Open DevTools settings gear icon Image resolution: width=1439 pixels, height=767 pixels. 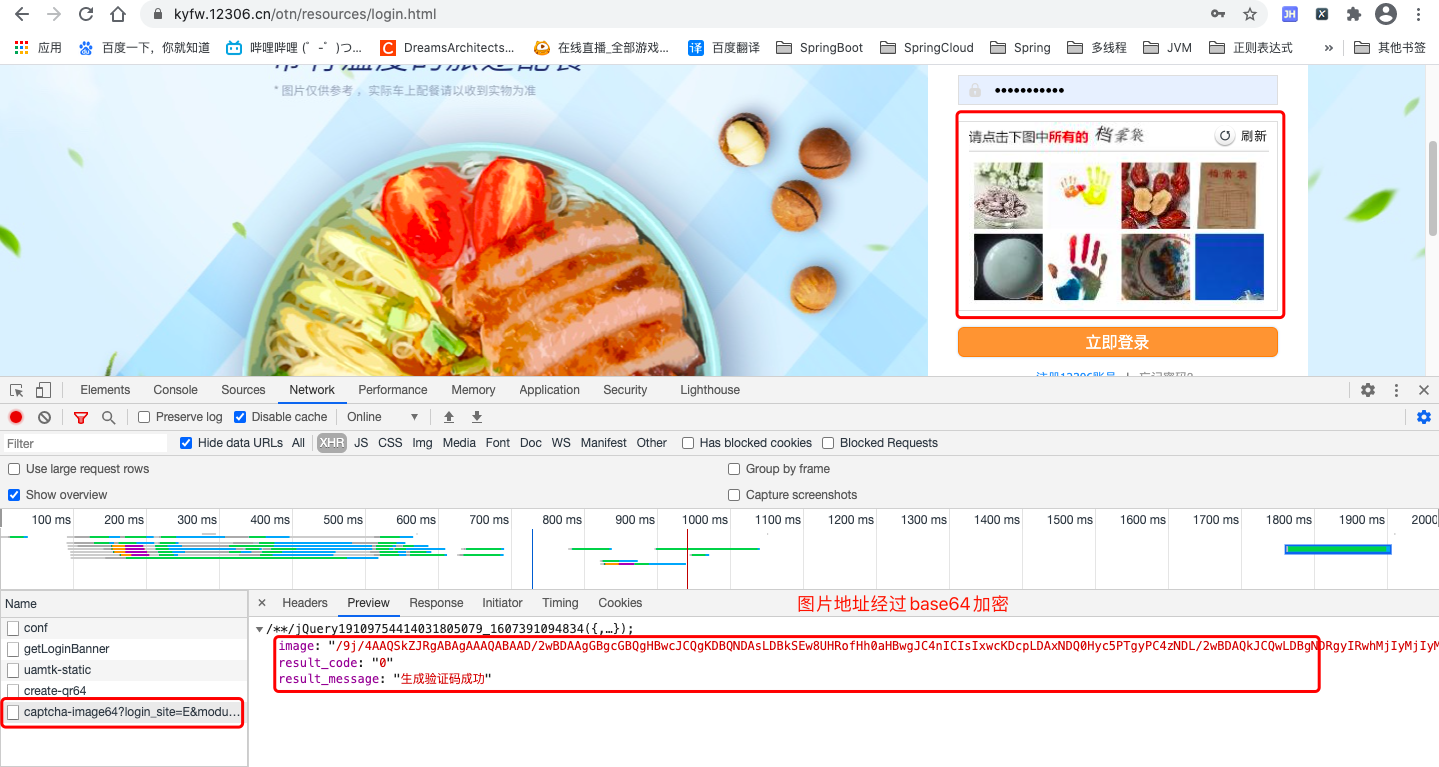[x=1367, y=390]
